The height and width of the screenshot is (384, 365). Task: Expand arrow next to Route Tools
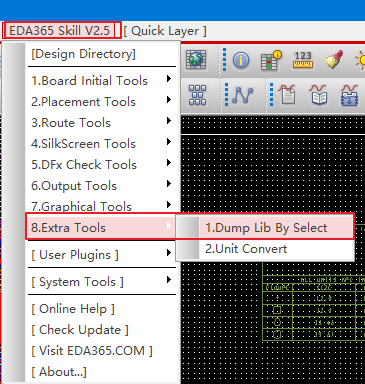tap(169, 121)
